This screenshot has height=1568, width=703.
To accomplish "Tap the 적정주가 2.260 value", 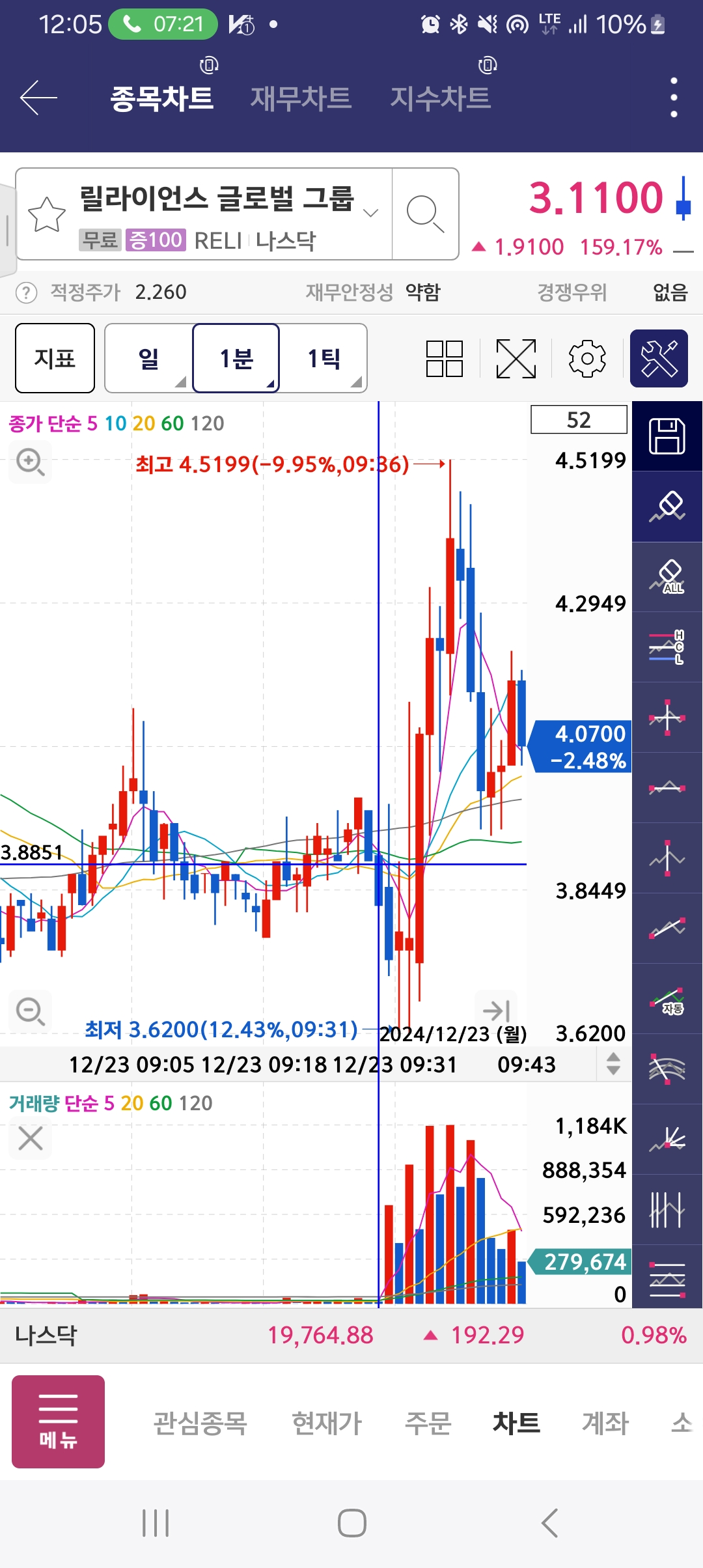I will coord(118,292).
